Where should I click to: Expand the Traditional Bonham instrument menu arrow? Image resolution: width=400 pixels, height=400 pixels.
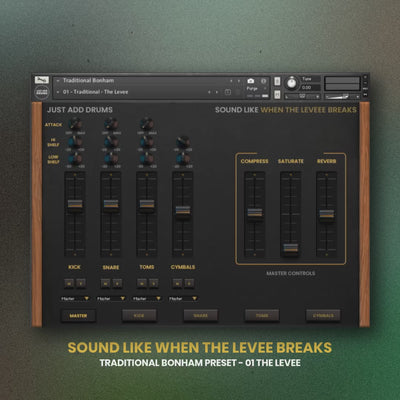pos(58,81)
